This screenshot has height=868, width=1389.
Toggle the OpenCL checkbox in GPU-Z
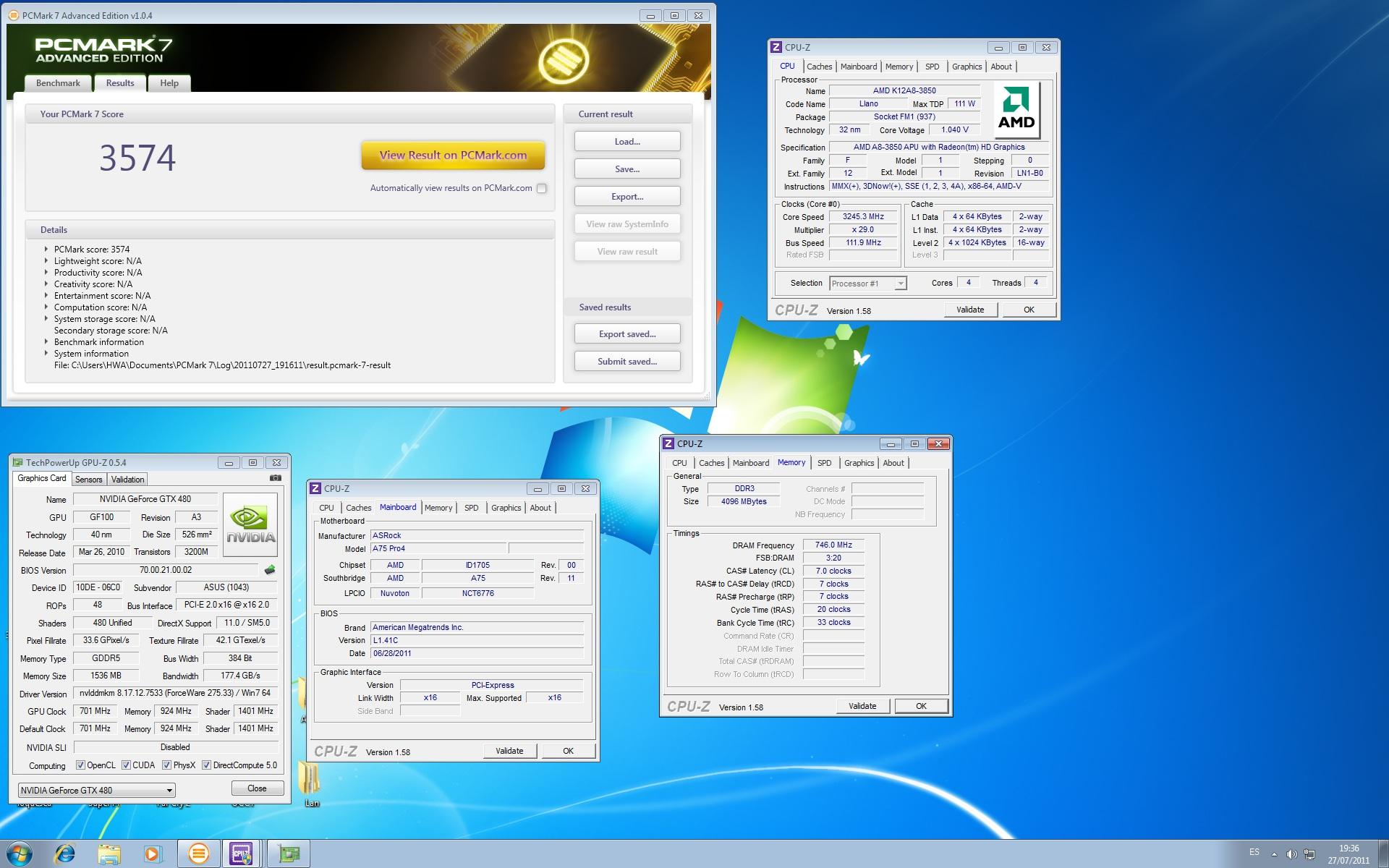point(80,765)
